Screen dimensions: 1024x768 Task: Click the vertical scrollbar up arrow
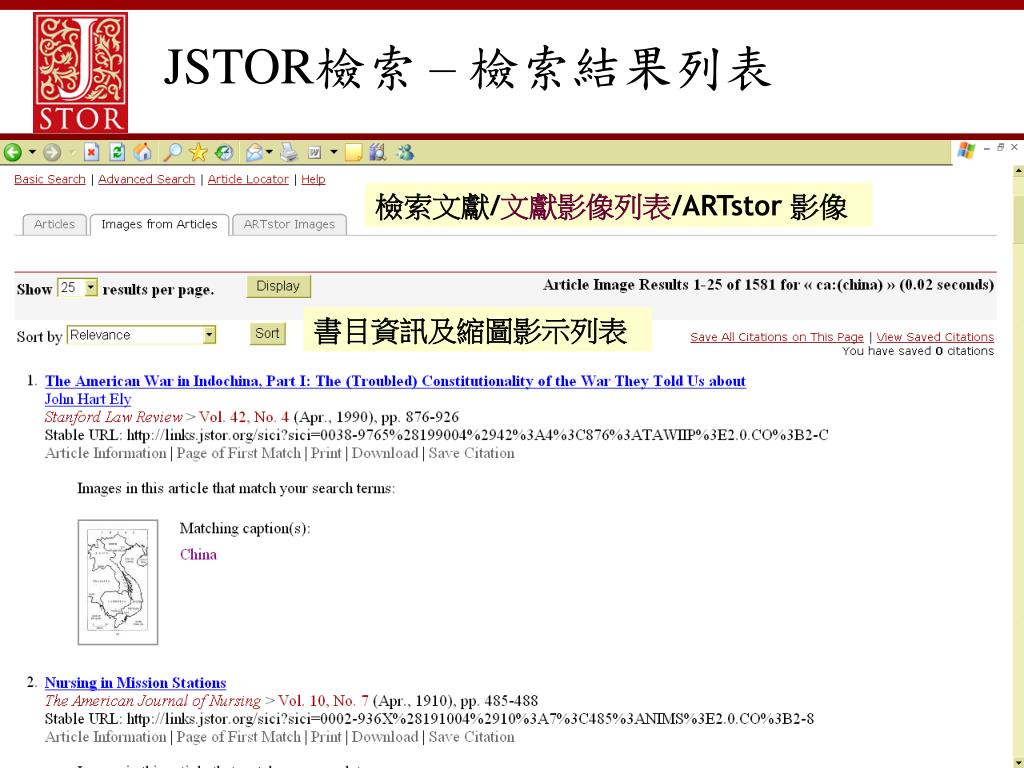tap(1018, 171)
